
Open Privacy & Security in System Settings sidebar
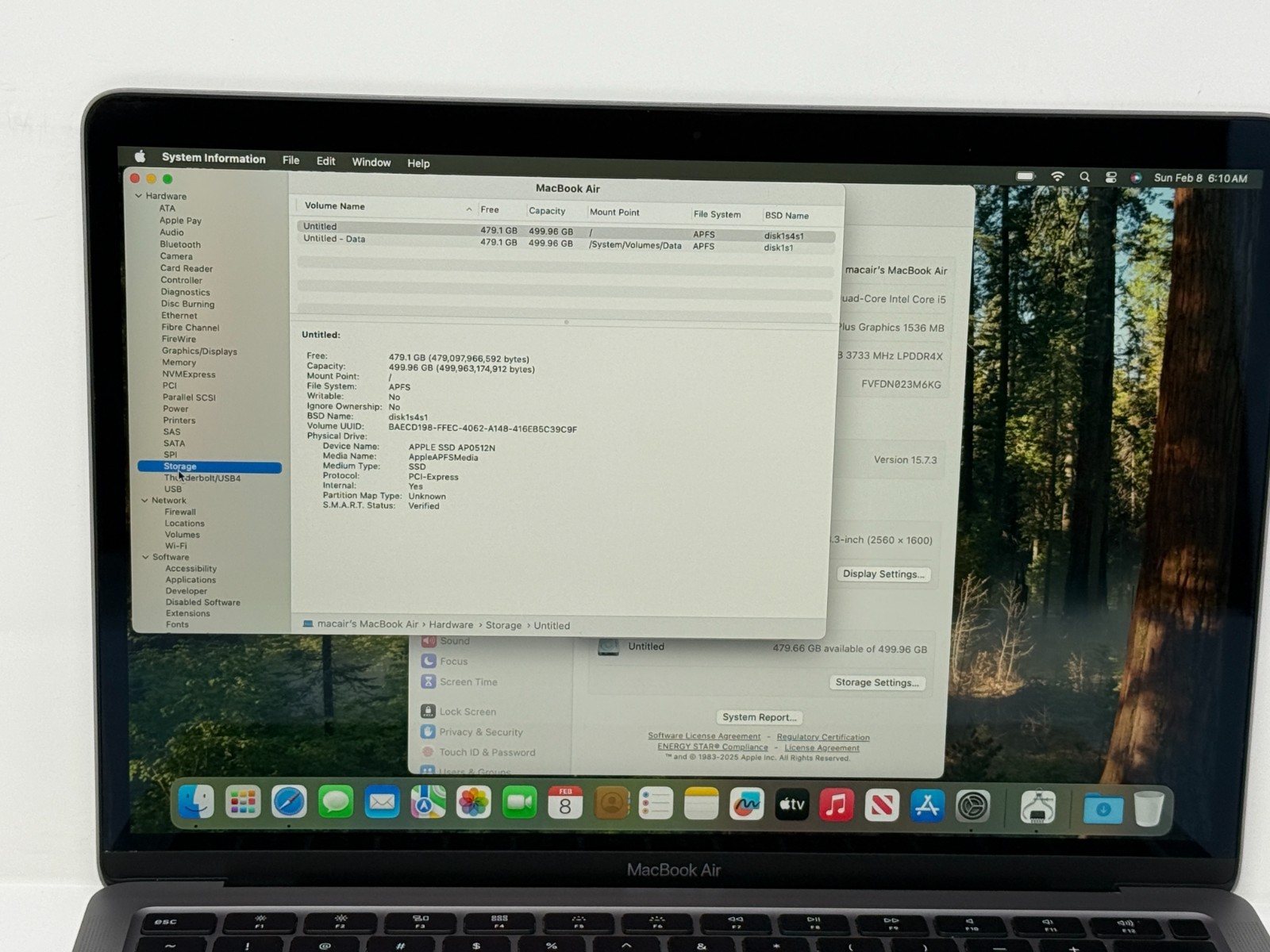point(481,732)
